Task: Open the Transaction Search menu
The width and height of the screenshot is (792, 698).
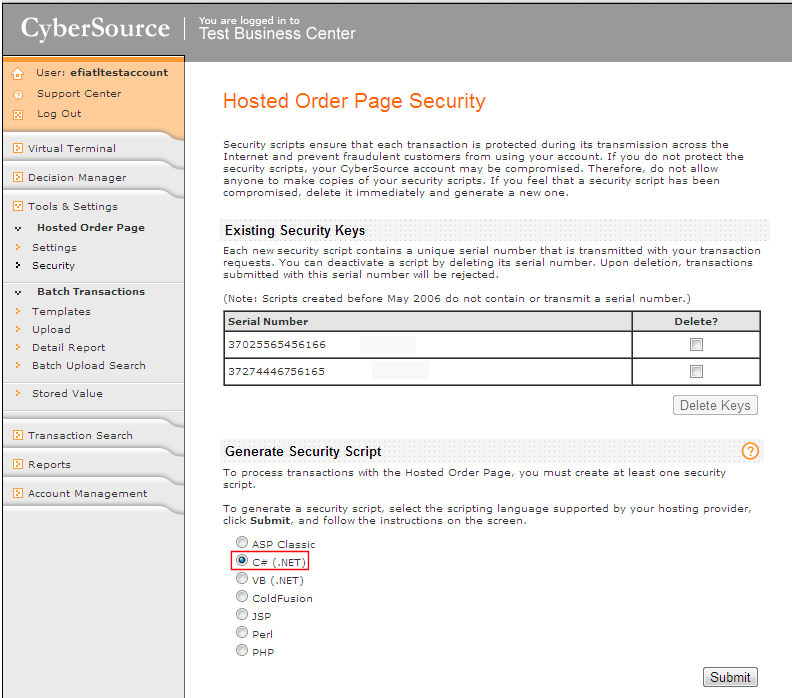Action: [x=80, y=435]
